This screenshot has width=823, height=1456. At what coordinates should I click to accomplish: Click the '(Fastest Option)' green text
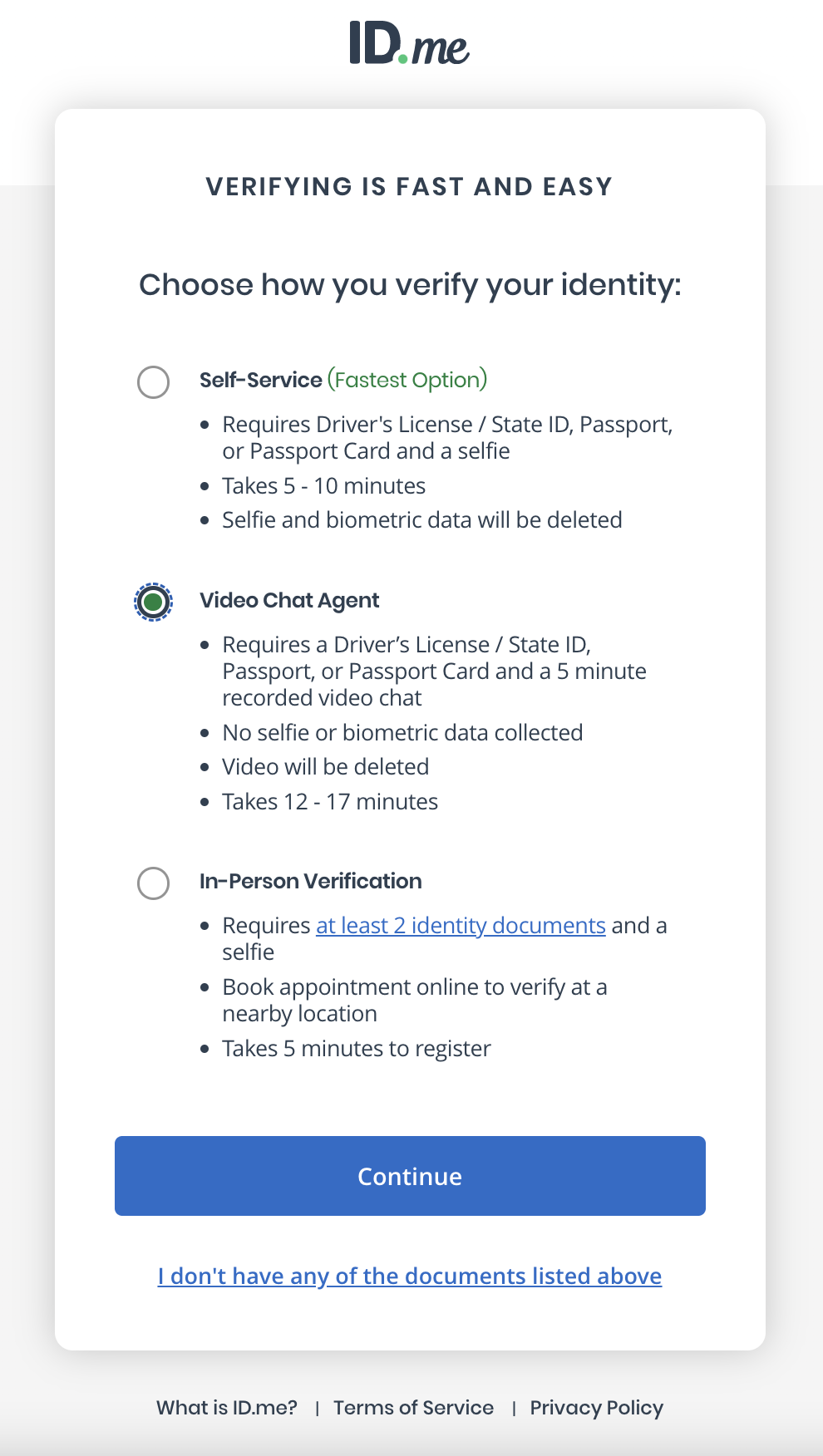click(x=407, y=380)
